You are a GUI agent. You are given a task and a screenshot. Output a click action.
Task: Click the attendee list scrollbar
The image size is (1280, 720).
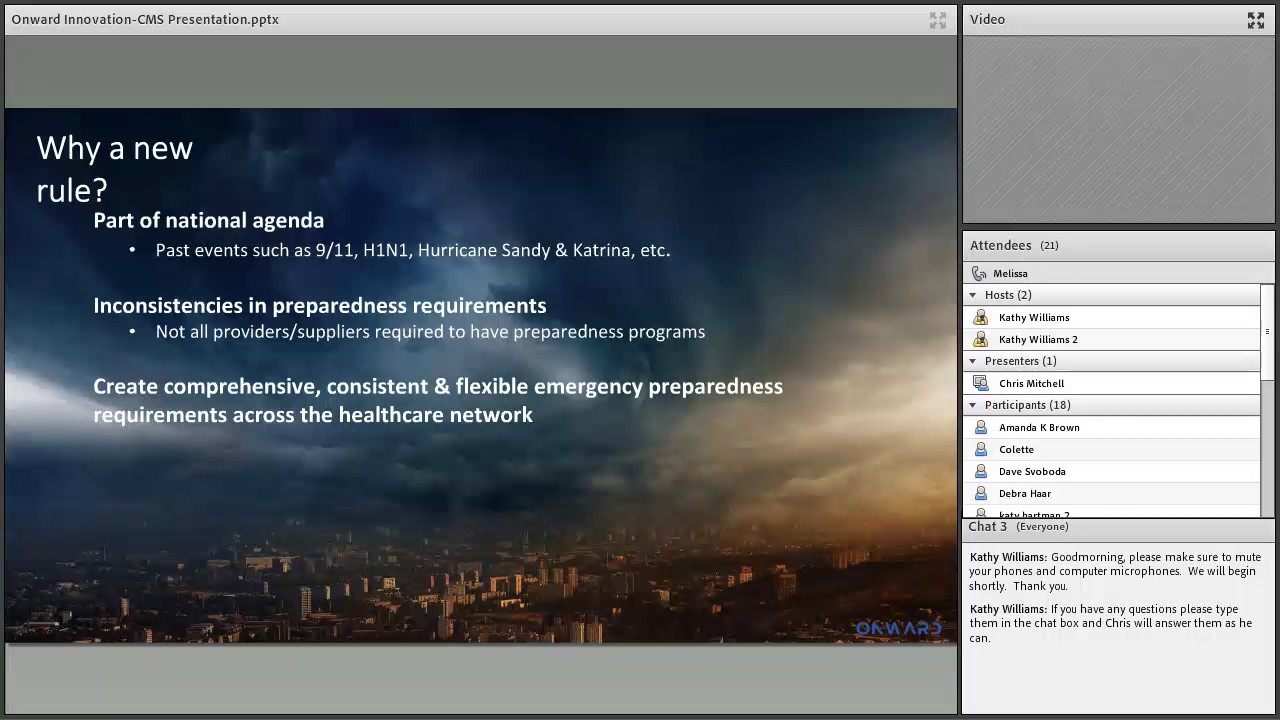click(x=1267, y=332)
